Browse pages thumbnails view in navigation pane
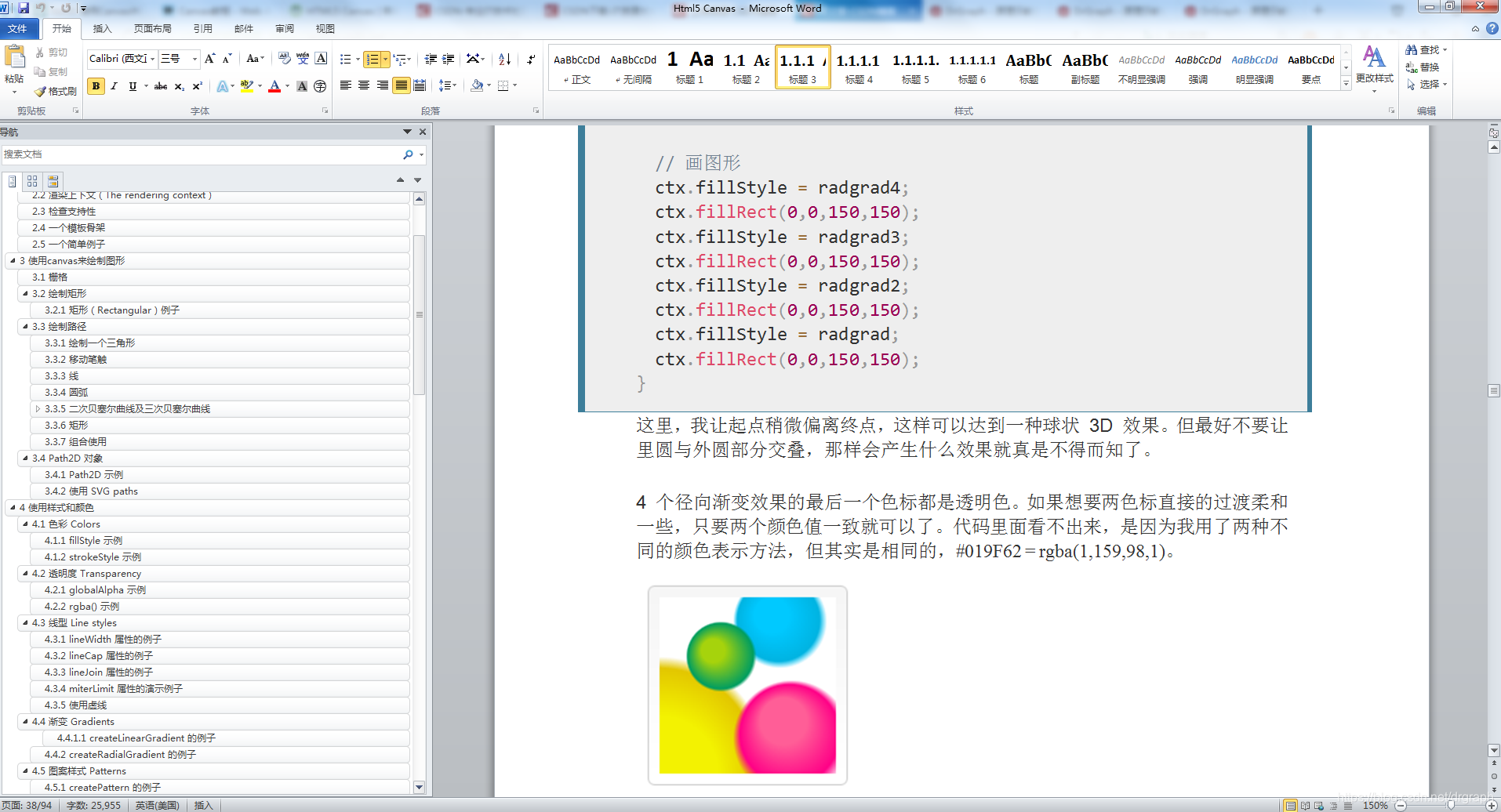The image size is (1501, 812). tap(32, 181)
